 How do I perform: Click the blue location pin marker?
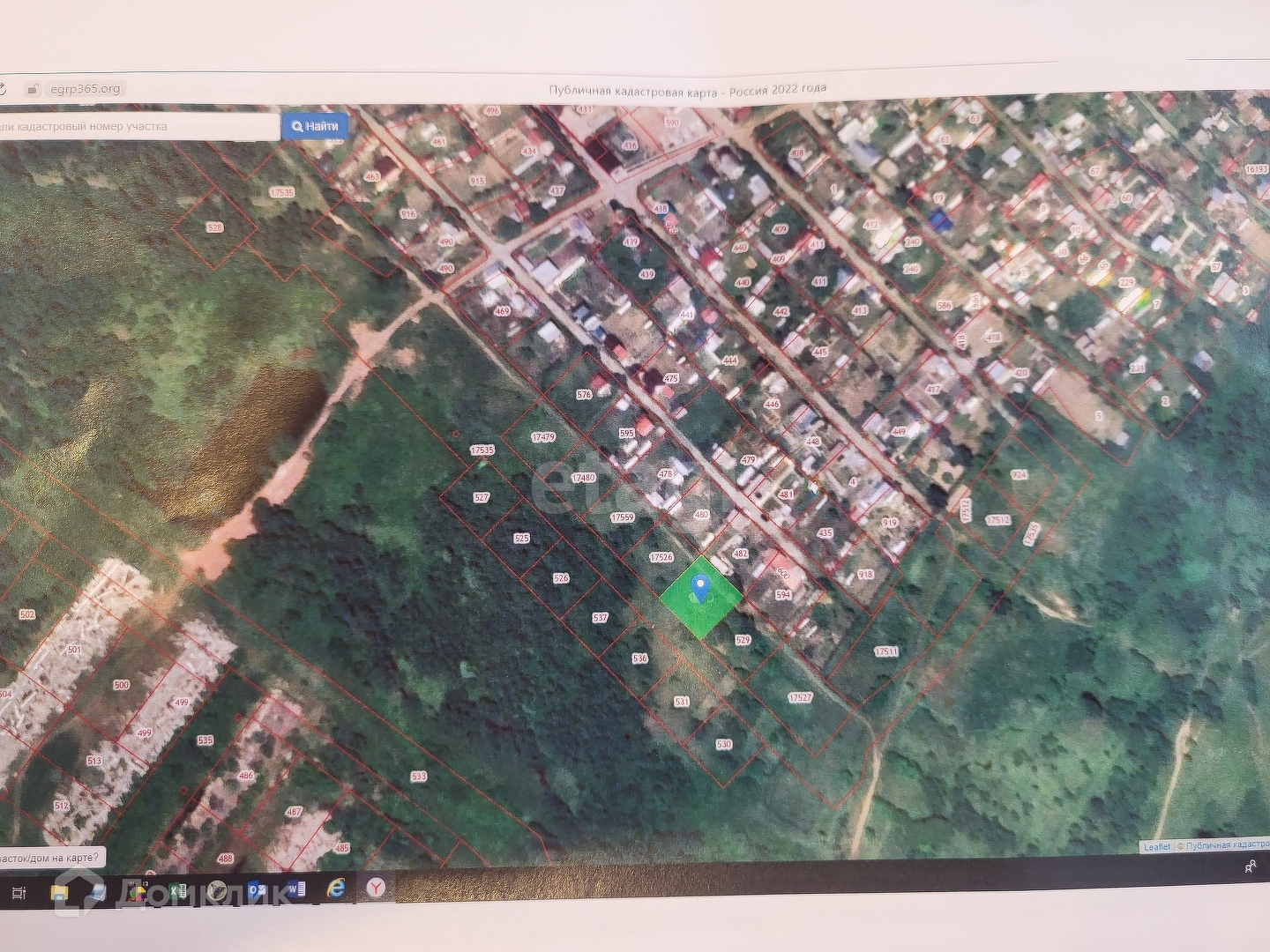(700, 587)
